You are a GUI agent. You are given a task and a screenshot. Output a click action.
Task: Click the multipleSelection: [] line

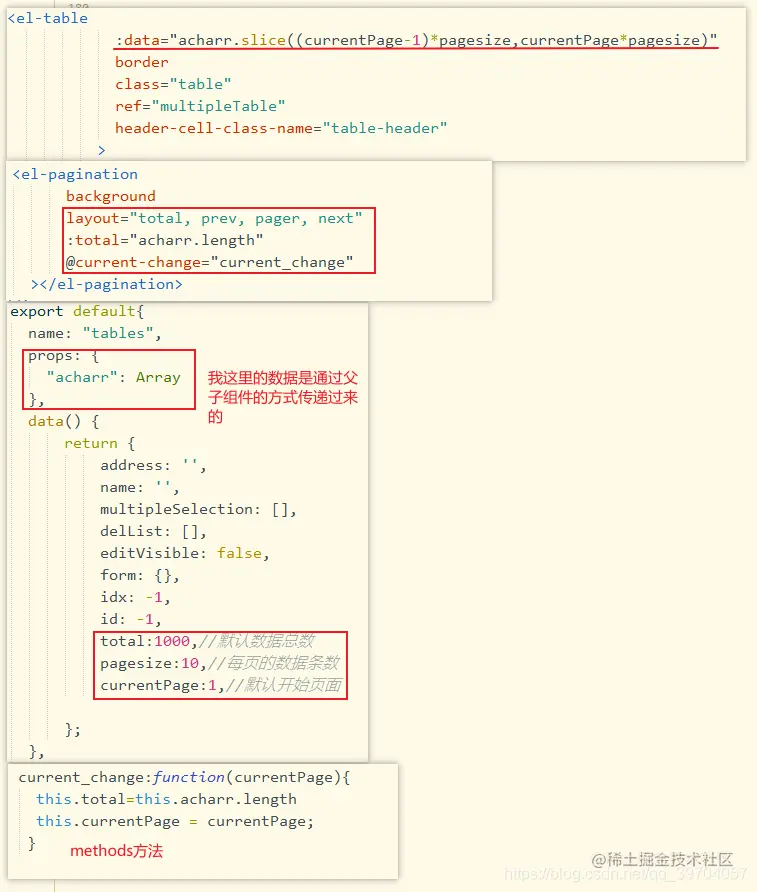[x=198, y=510]
